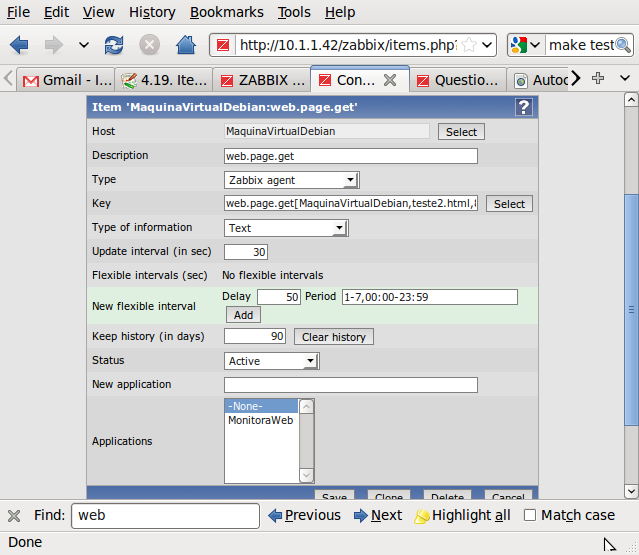Open the address bar URL history dropdown

tap(487, 45)
